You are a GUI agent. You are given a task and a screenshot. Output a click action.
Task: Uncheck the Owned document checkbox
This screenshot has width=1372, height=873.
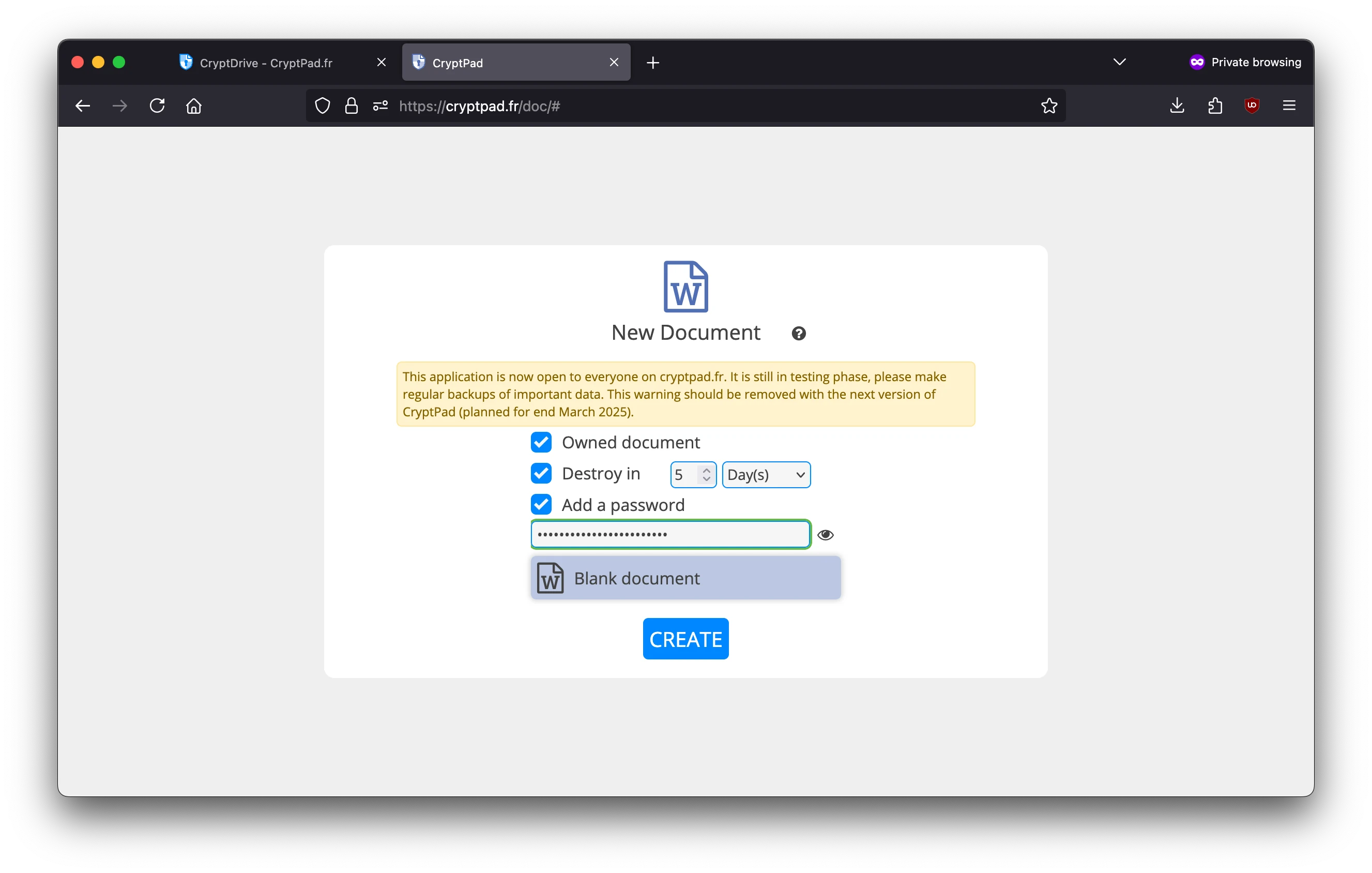pyautogui.click(x=541, y=442)
